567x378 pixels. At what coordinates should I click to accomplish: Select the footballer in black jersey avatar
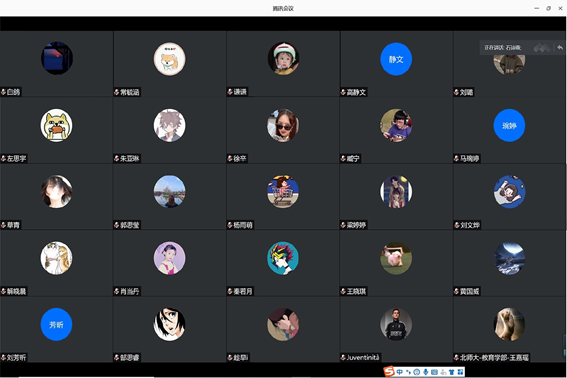pos(396,324)
